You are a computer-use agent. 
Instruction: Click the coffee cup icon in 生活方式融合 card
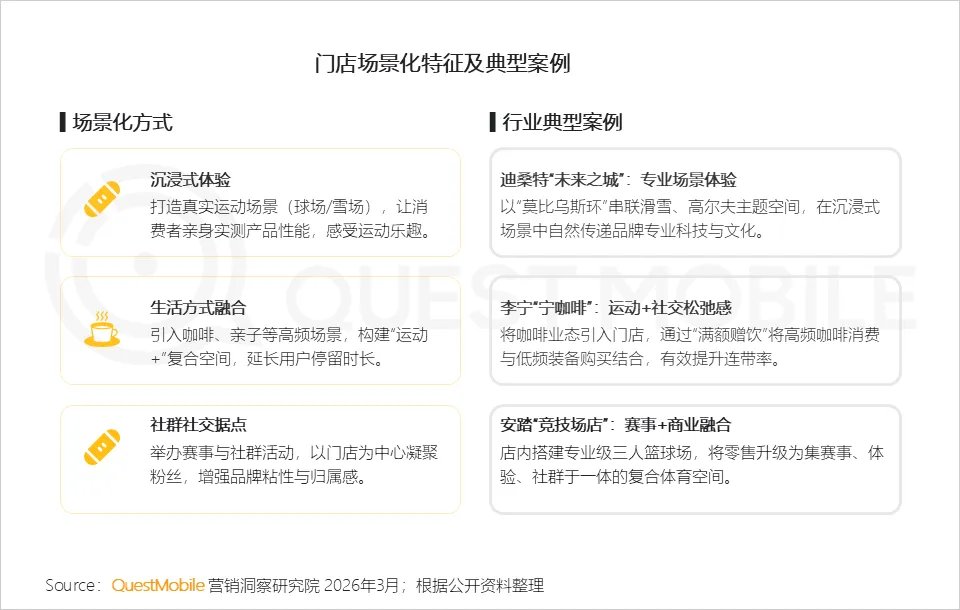pos(101,328)
